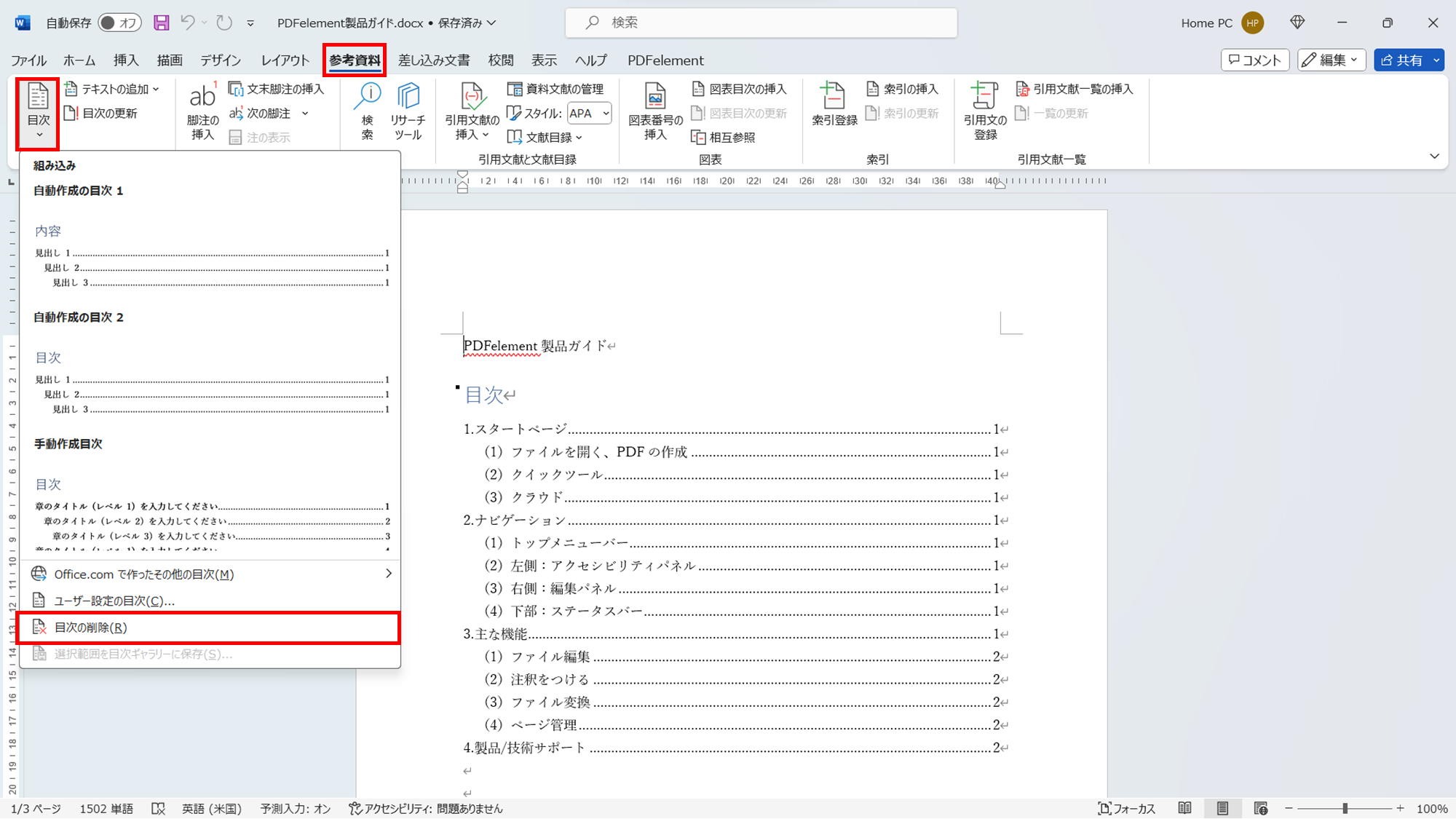This screenshot has width=1456, height=819.
Task: Insert a footnote with 脚注の挿入
Action: (x=202, y=111)
